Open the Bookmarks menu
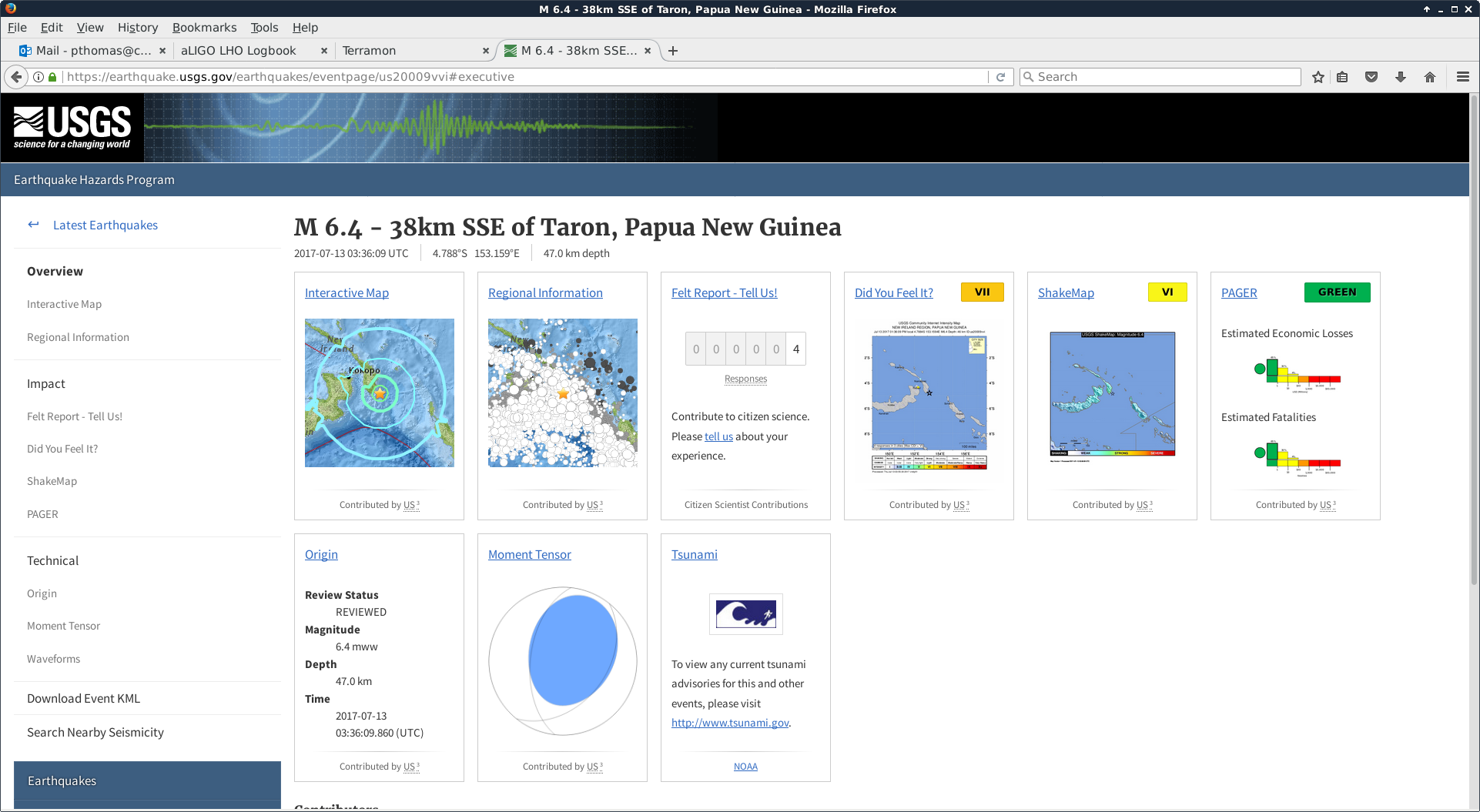This screenshot has height=812, width=1480. coord(204,28)
